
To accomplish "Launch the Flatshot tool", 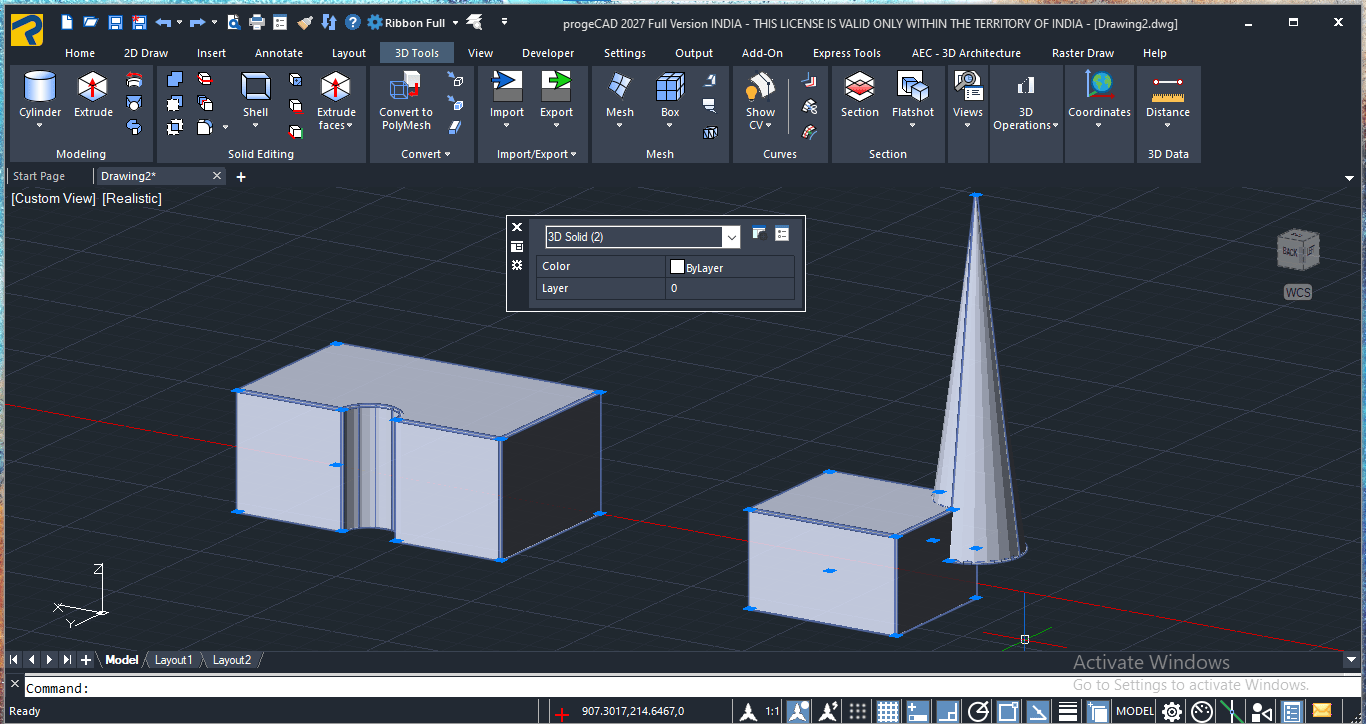I will 913,95.
